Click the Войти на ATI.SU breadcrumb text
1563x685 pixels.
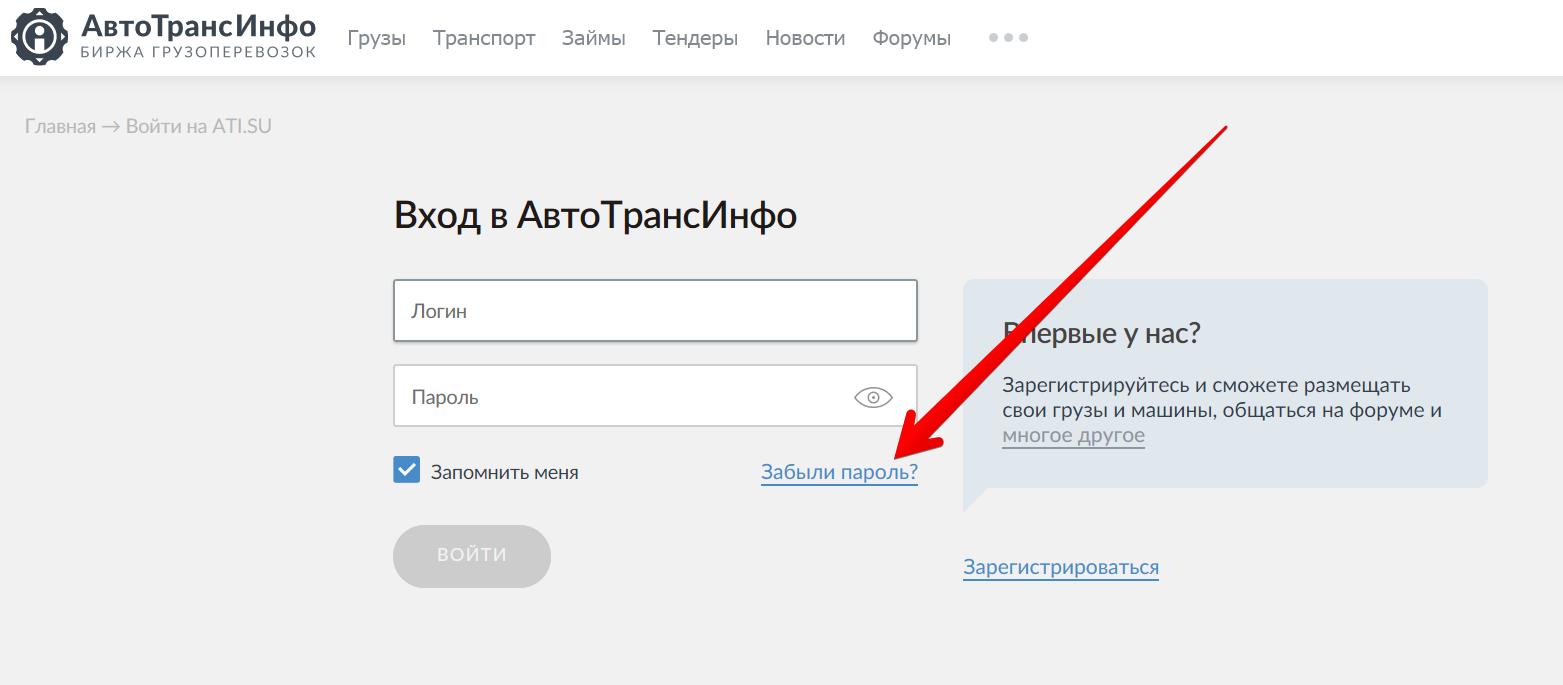click(198, 126)
